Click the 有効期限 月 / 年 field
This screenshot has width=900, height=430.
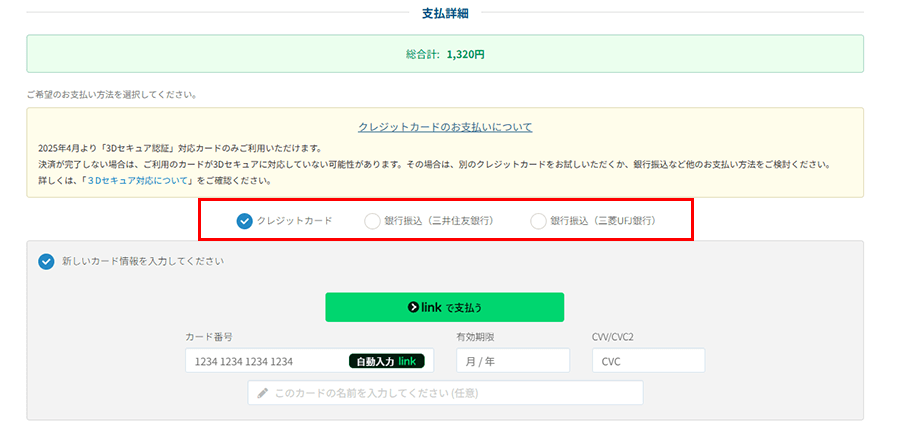point(512,361)
